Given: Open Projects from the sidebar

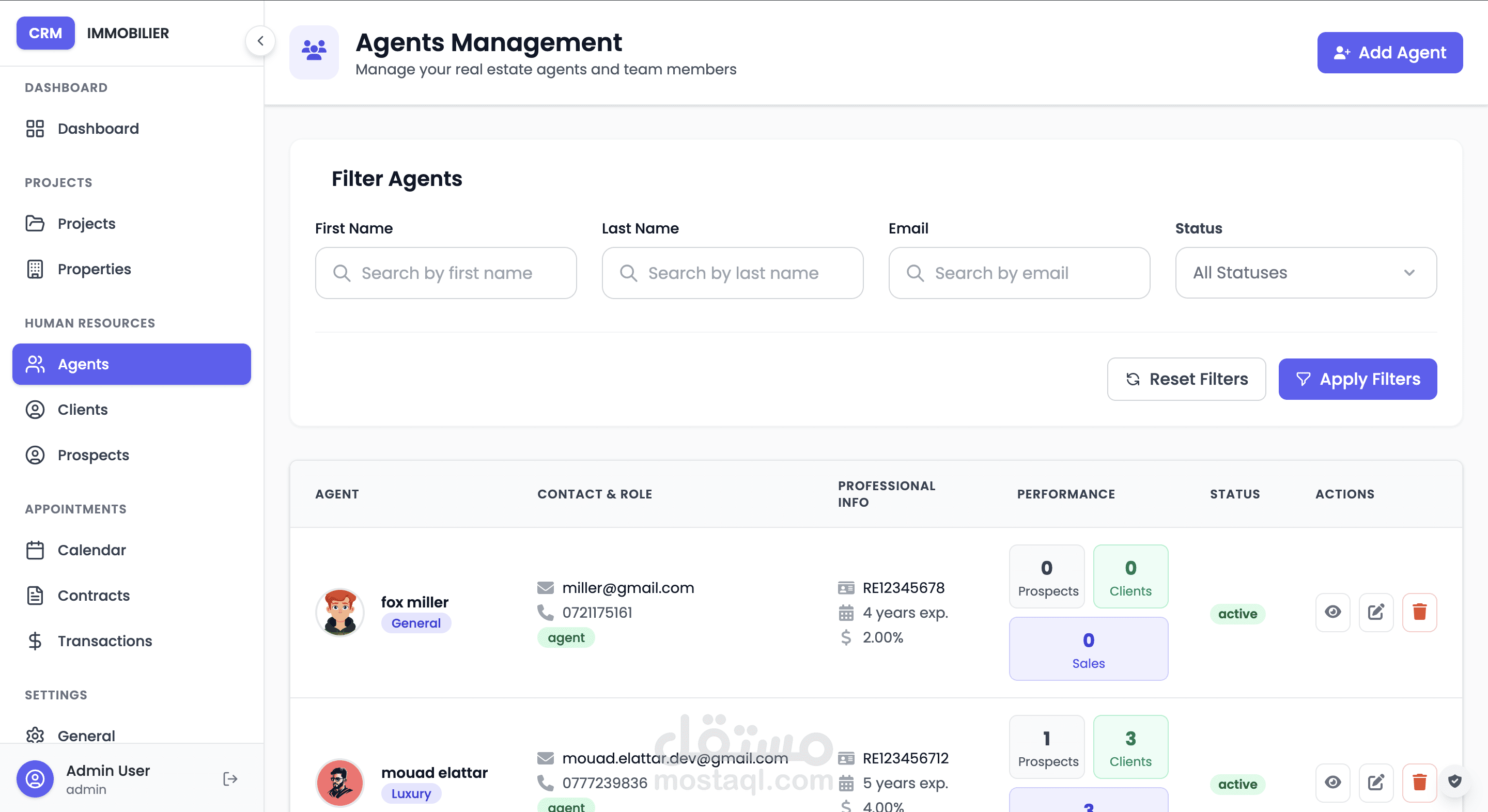Looking at the screenshot, I should click(132, 224).
